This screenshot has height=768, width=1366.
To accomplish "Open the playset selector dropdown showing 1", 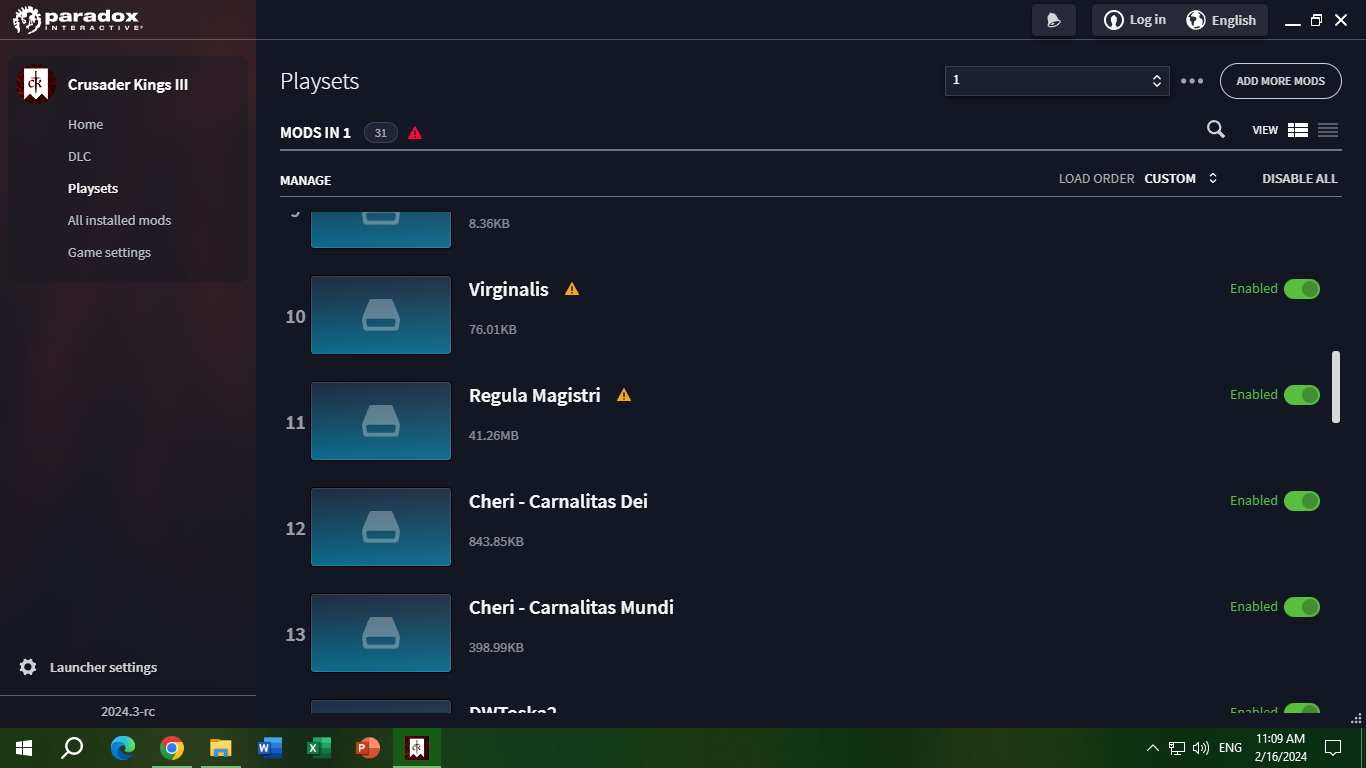I will coord(1057,81).
